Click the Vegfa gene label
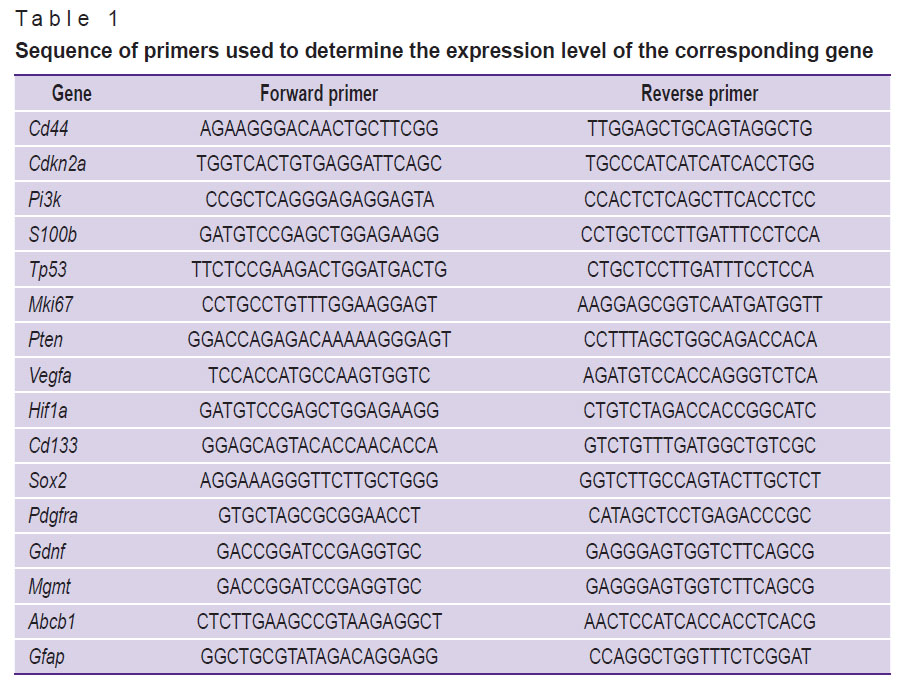The width and height of the screenshot is (902, 687). 51,375
